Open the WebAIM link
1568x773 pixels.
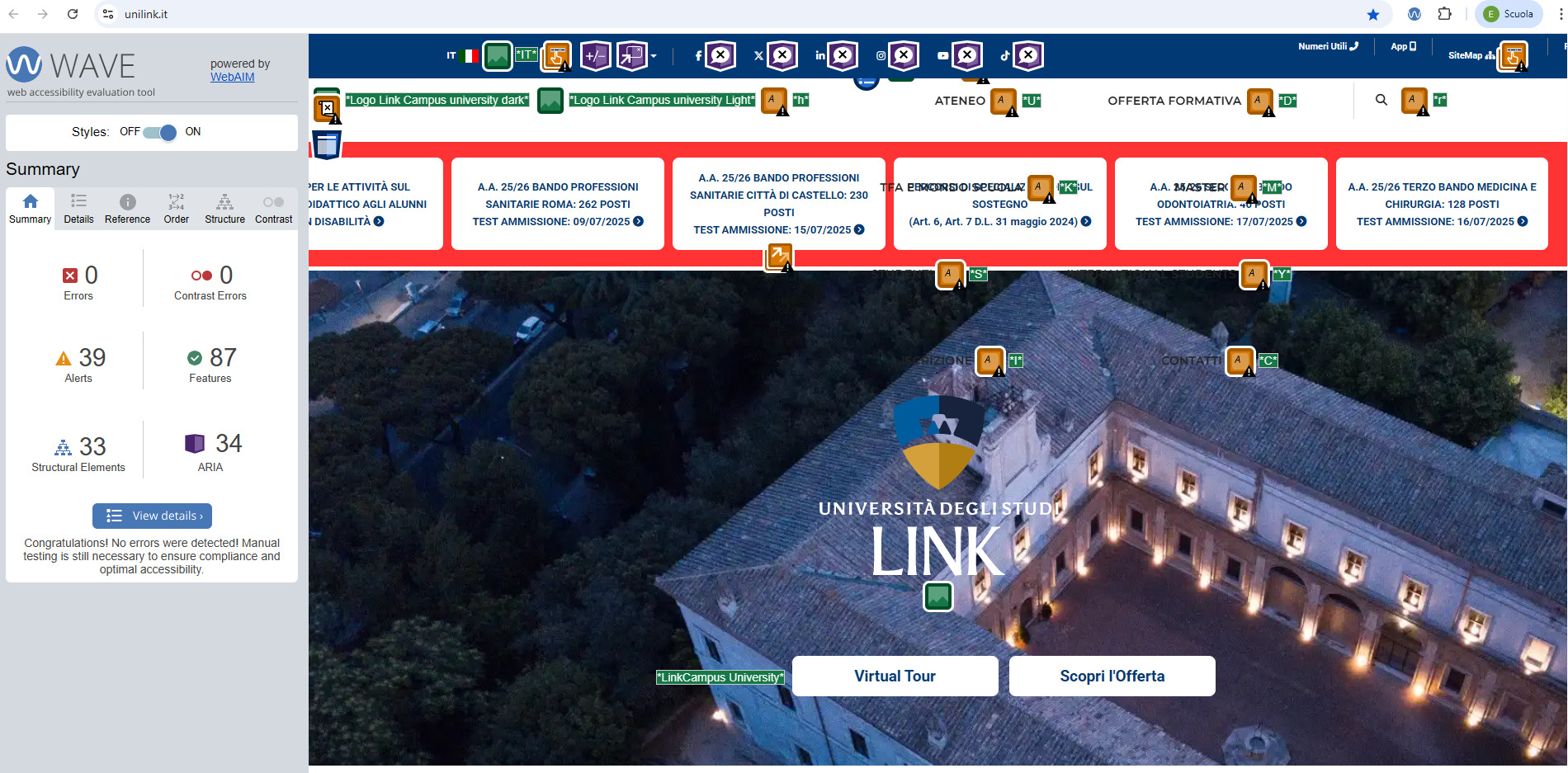coord(232,77)
